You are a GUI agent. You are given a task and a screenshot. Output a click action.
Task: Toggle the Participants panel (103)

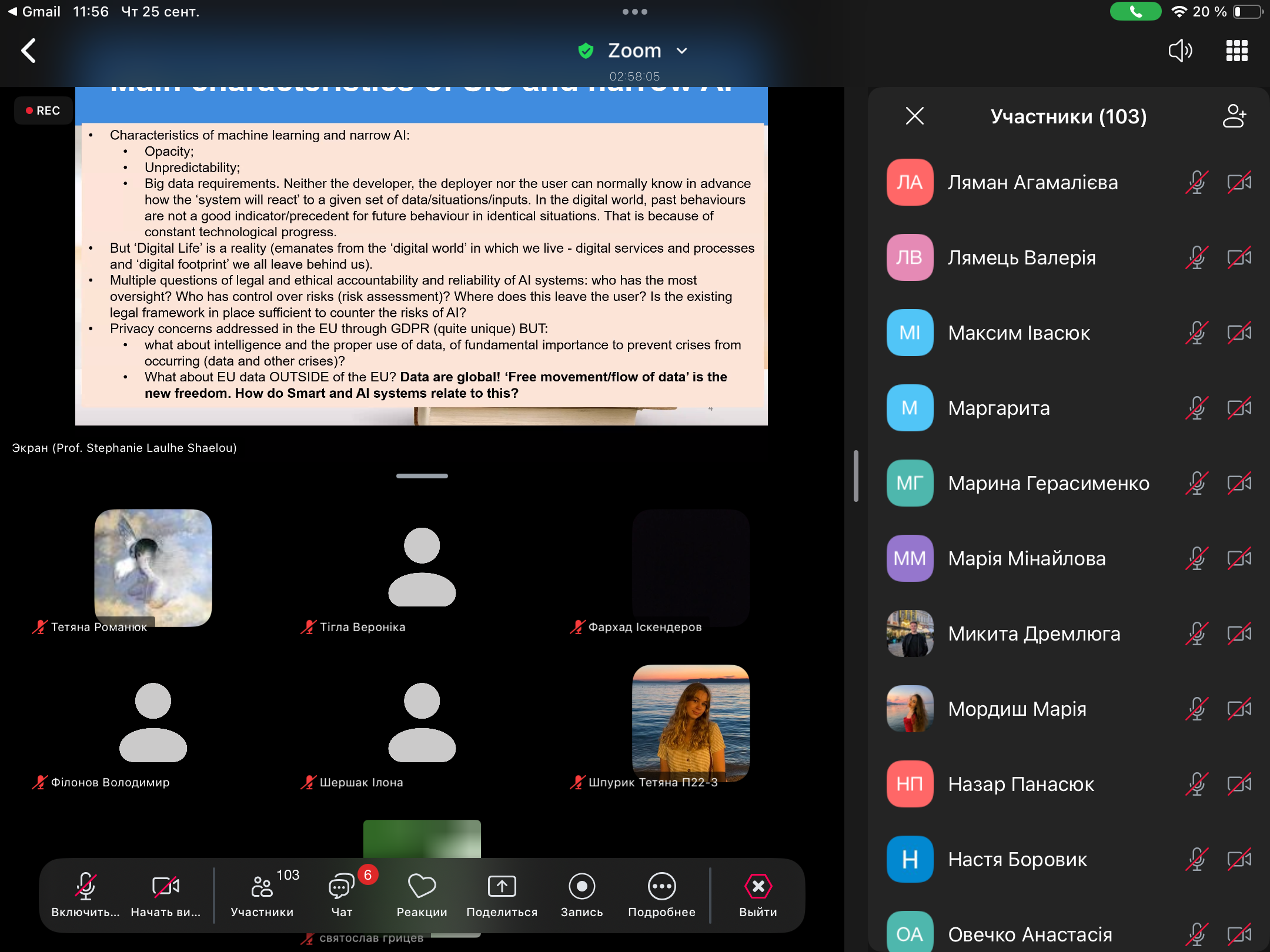(x=262, y=887)
